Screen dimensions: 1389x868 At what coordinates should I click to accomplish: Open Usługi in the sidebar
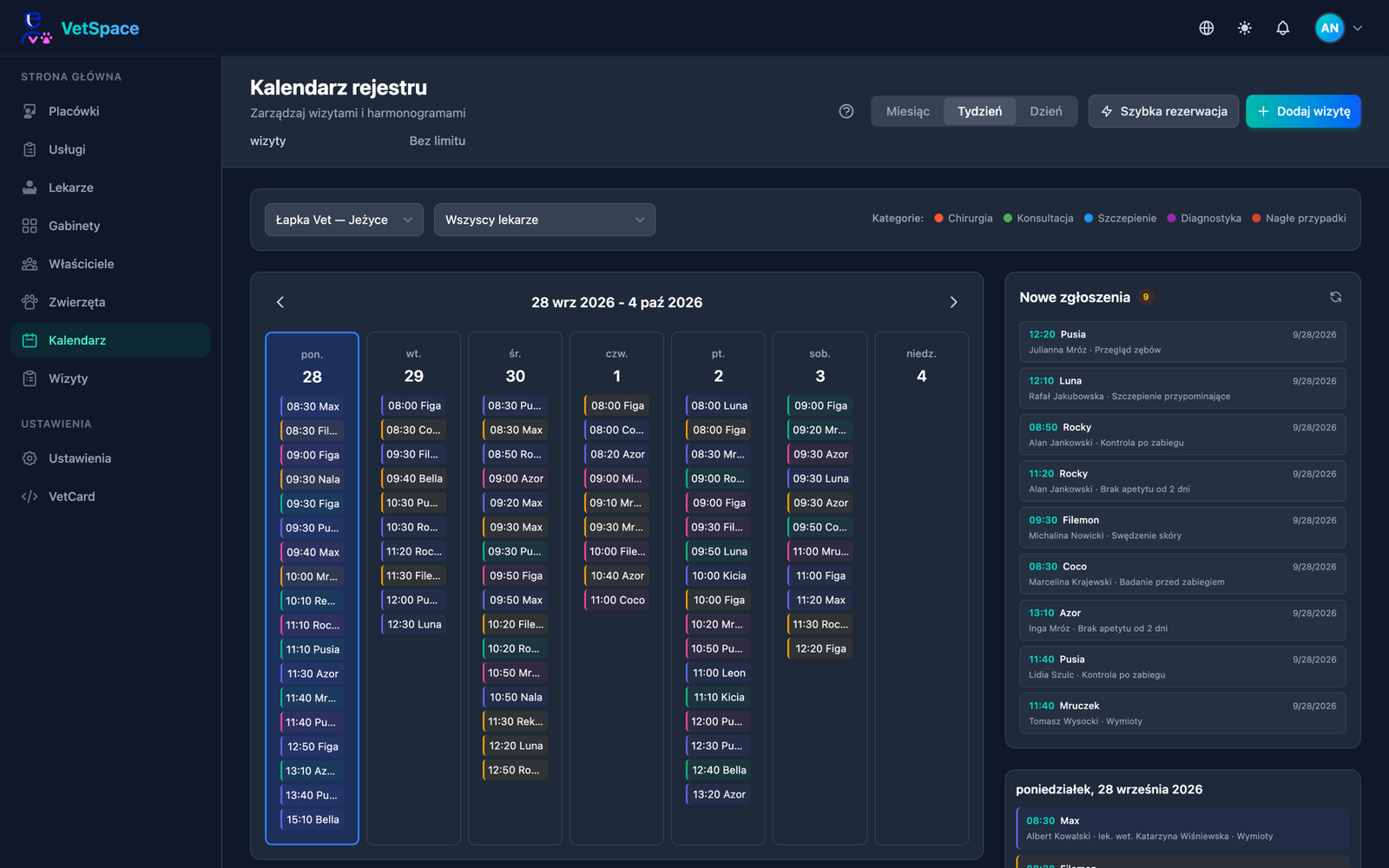tap(111, 149)
